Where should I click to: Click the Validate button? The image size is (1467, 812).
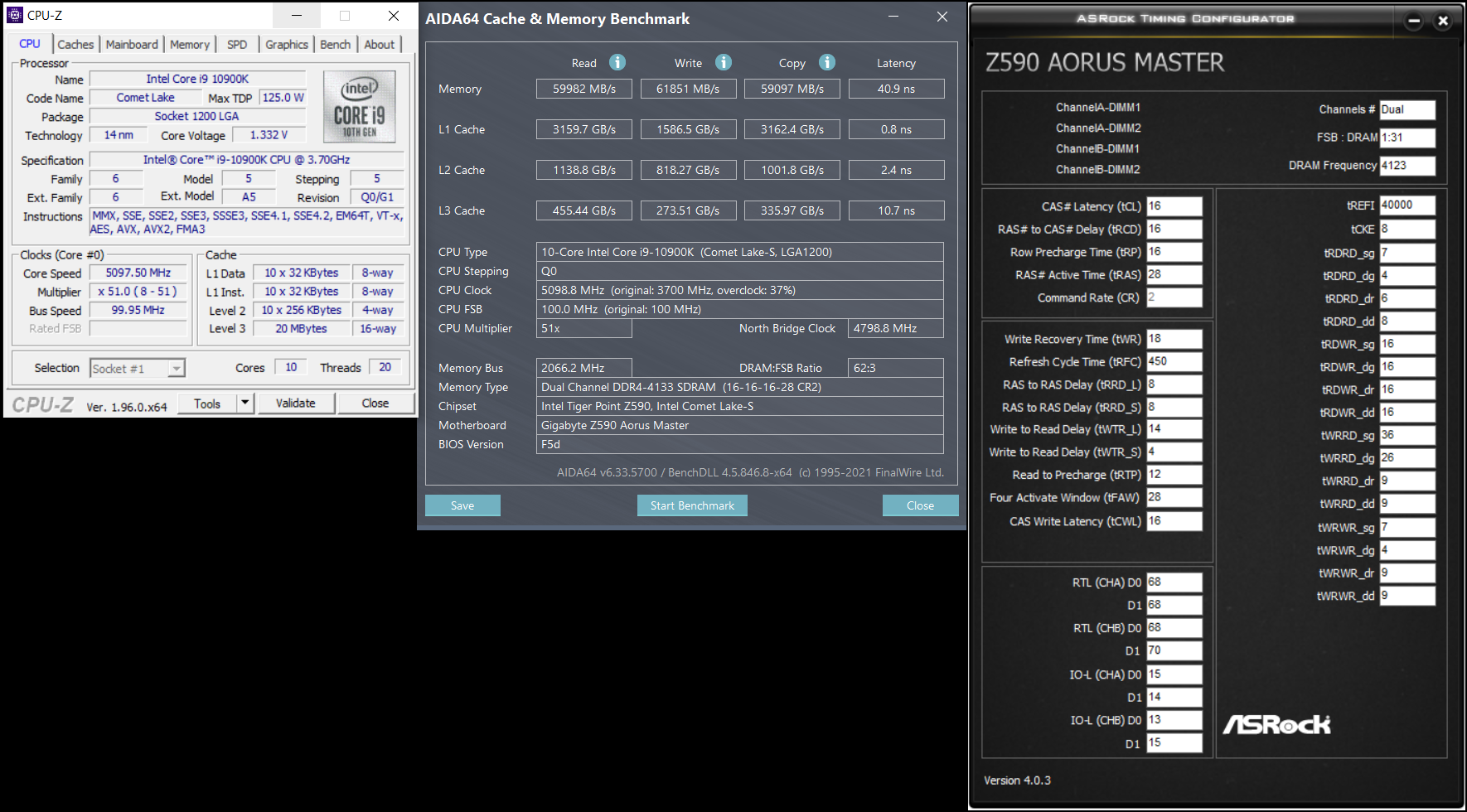[x=296, y=404]
